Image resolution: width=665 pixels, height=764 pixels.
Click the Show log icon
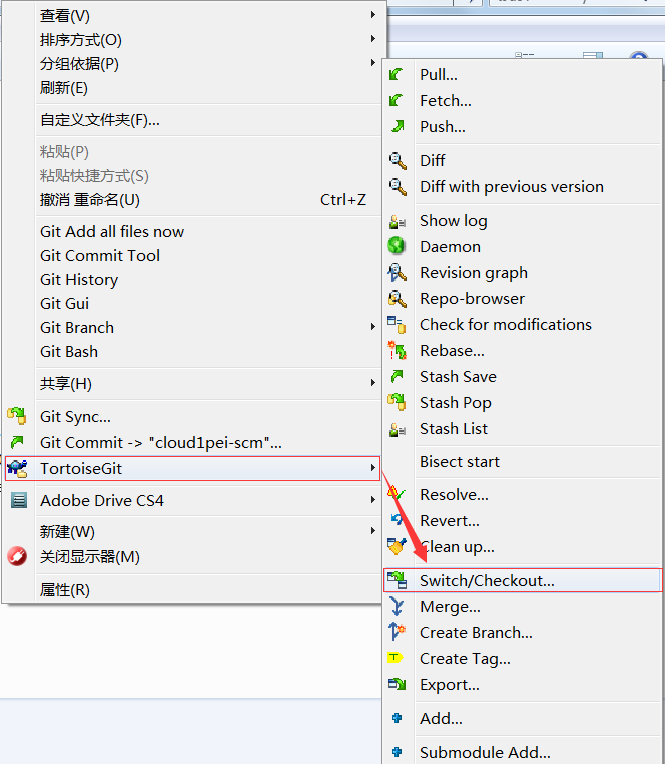[397, 221]
